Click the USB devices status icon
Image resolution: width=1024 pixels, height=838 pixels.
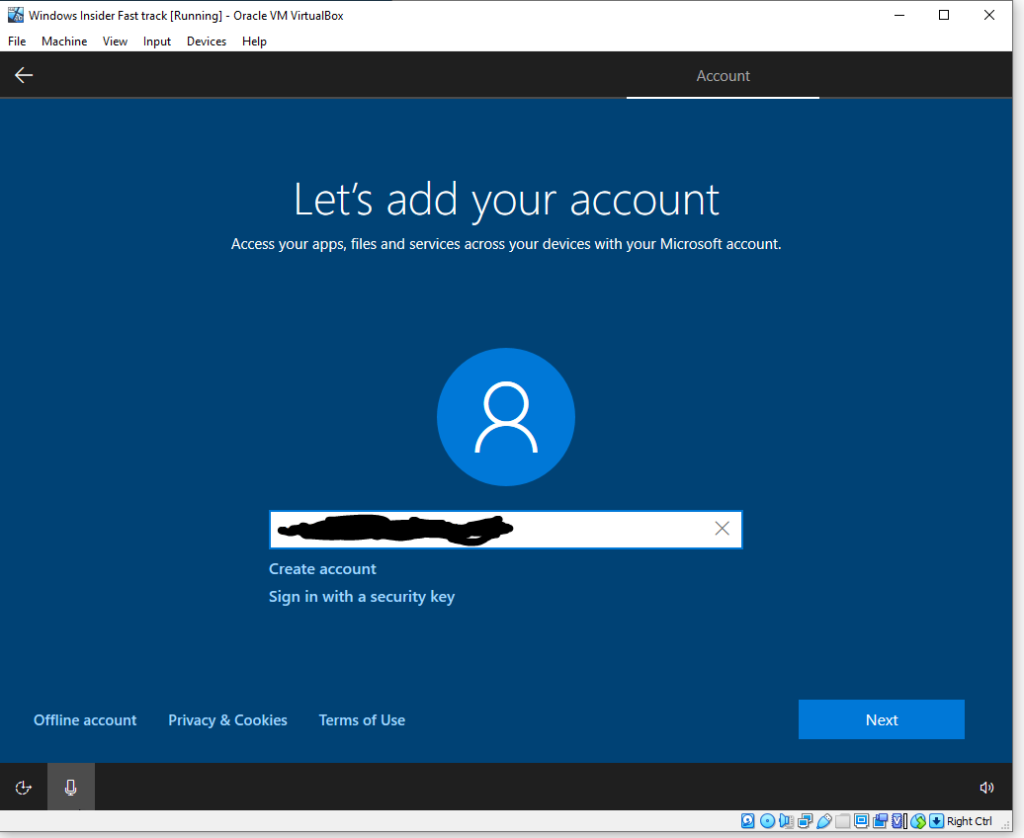(824, 820)
